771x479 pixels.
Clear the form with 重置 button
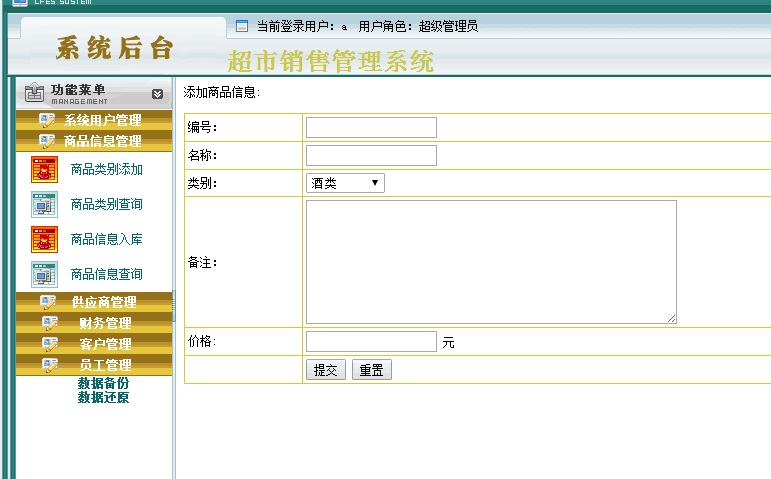click(x=372, y=370)
